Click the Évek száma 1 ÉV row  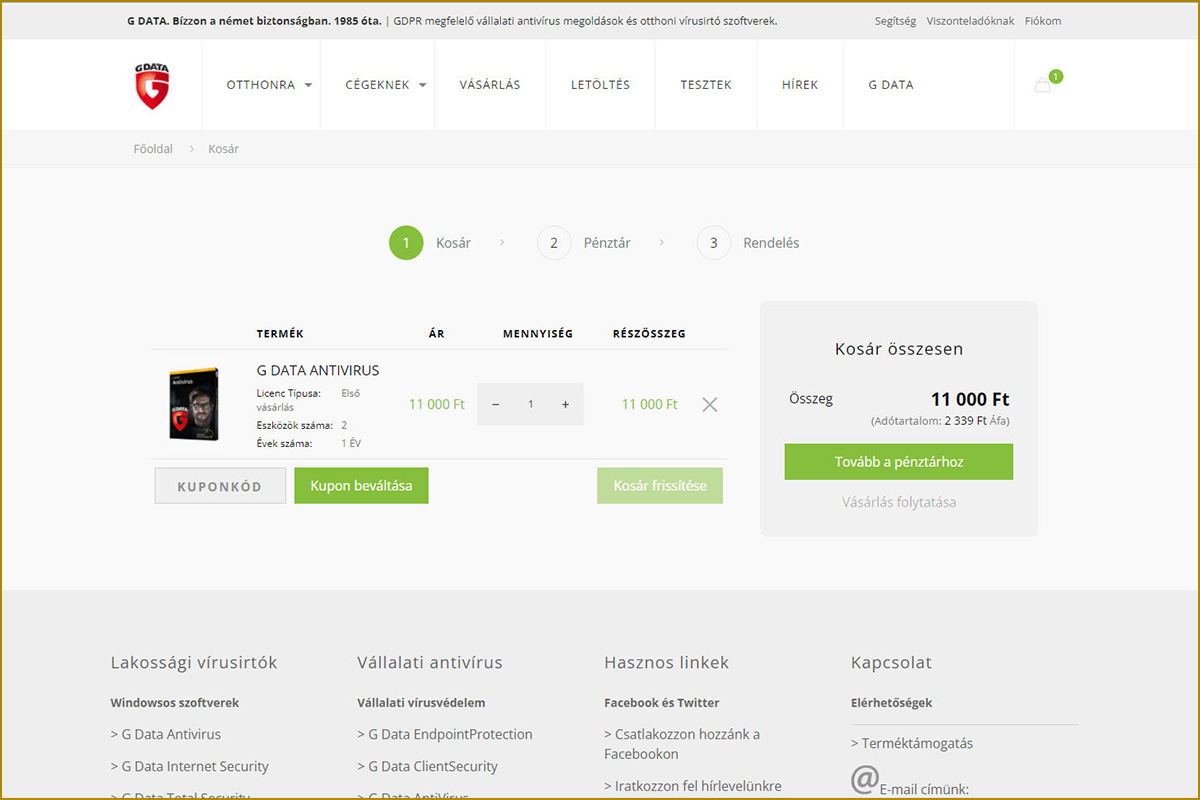(309, 443)
